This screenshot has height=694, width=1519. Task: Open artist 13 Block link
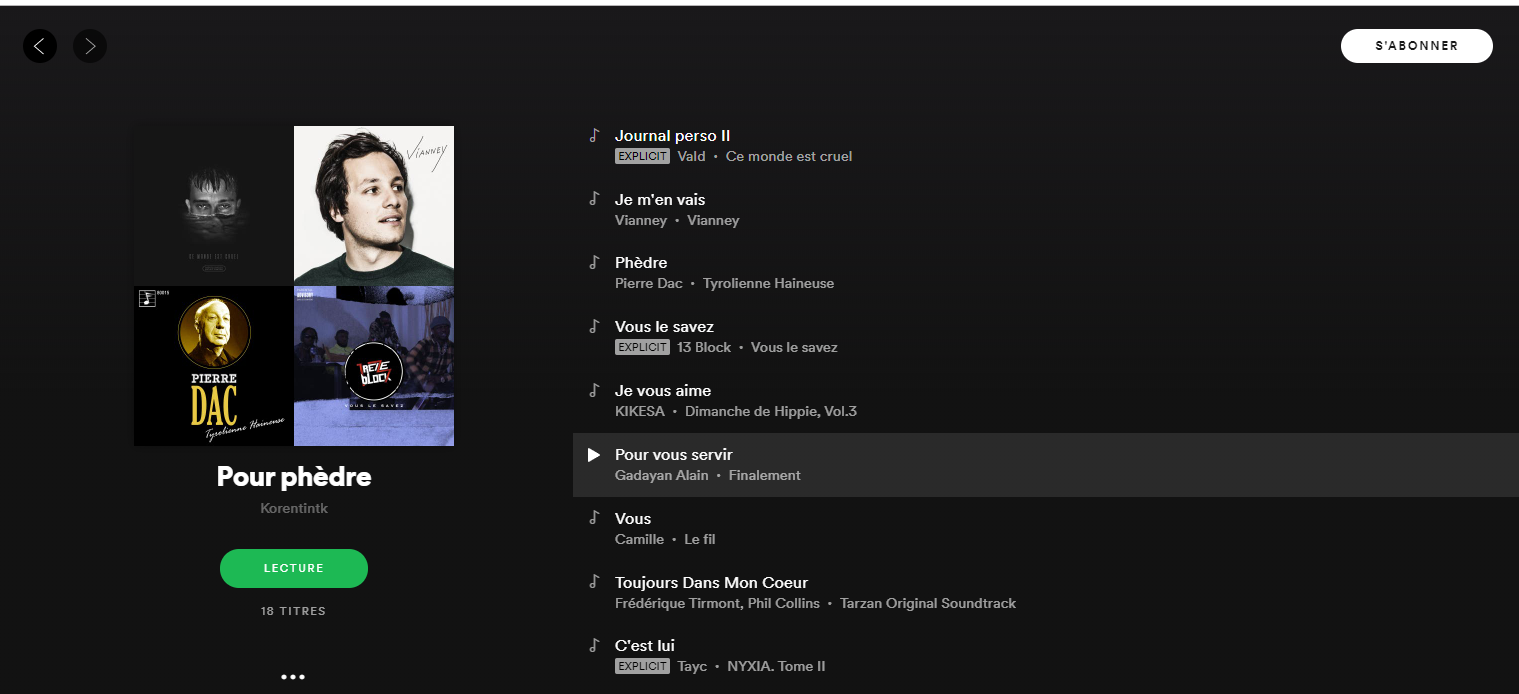coord(704,347)
